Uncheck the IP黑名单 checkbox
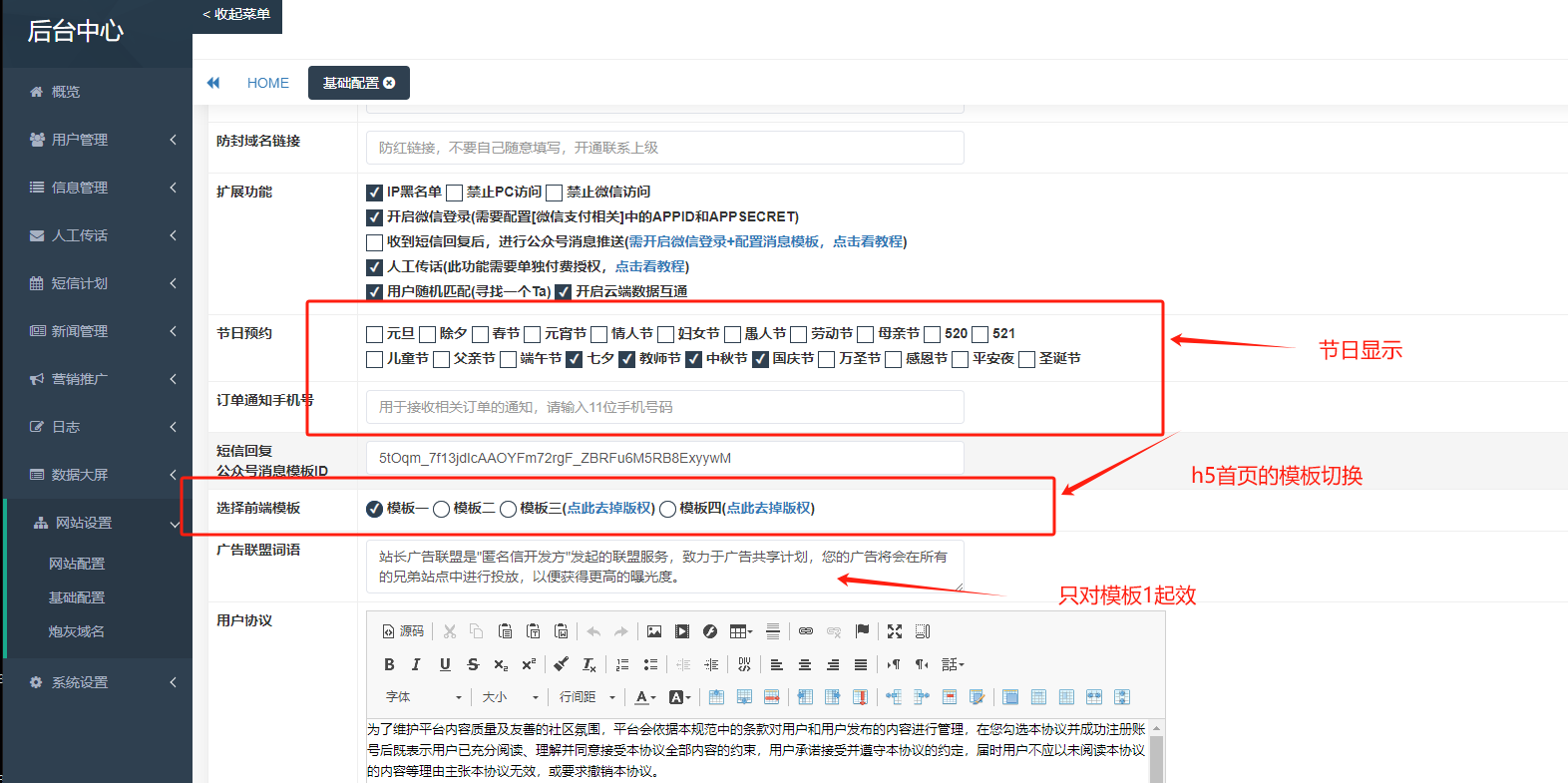 (x=375, y=193)
